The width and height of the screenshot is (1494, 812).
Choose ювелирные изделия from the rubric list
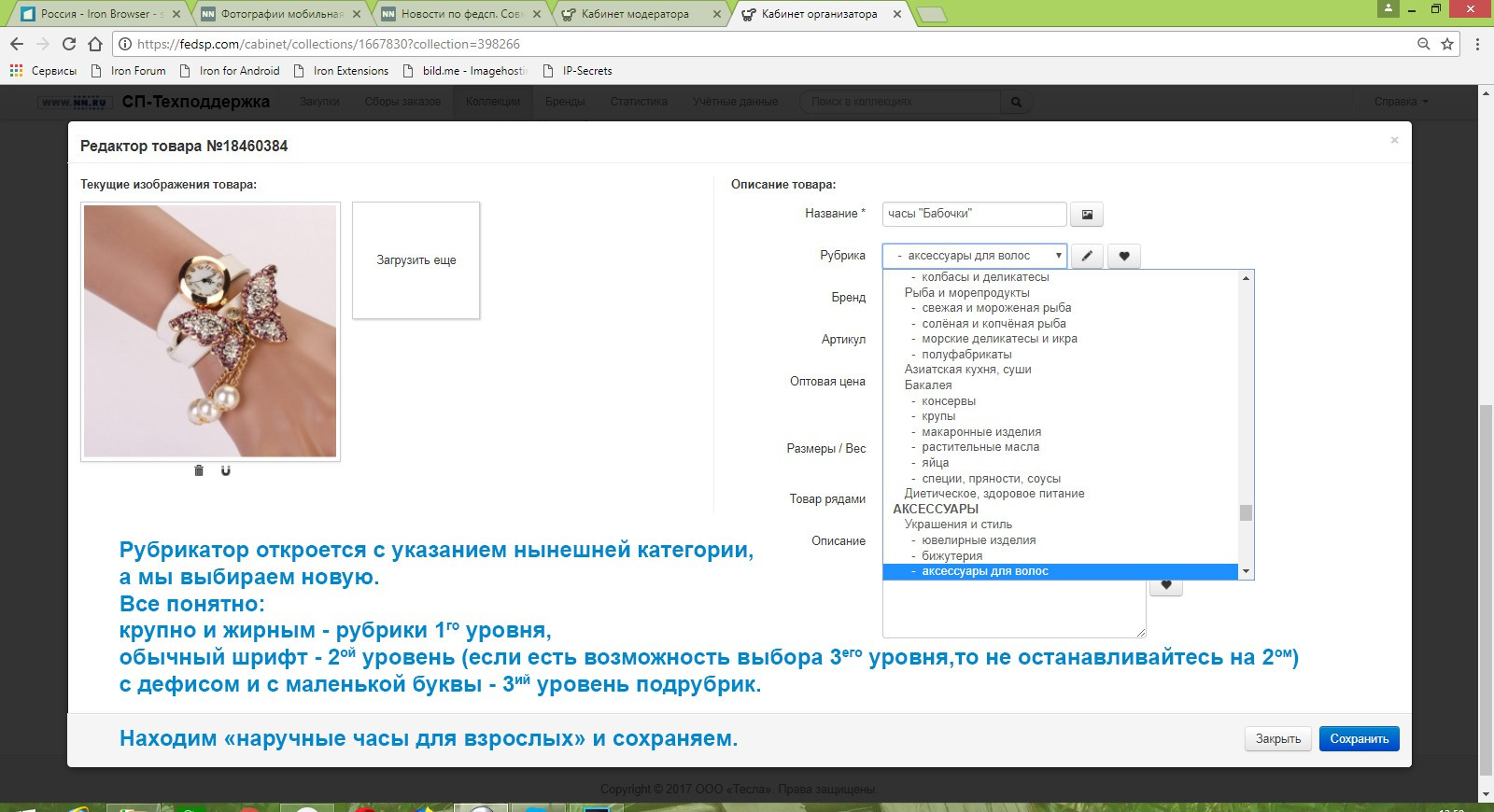(979, 540)
